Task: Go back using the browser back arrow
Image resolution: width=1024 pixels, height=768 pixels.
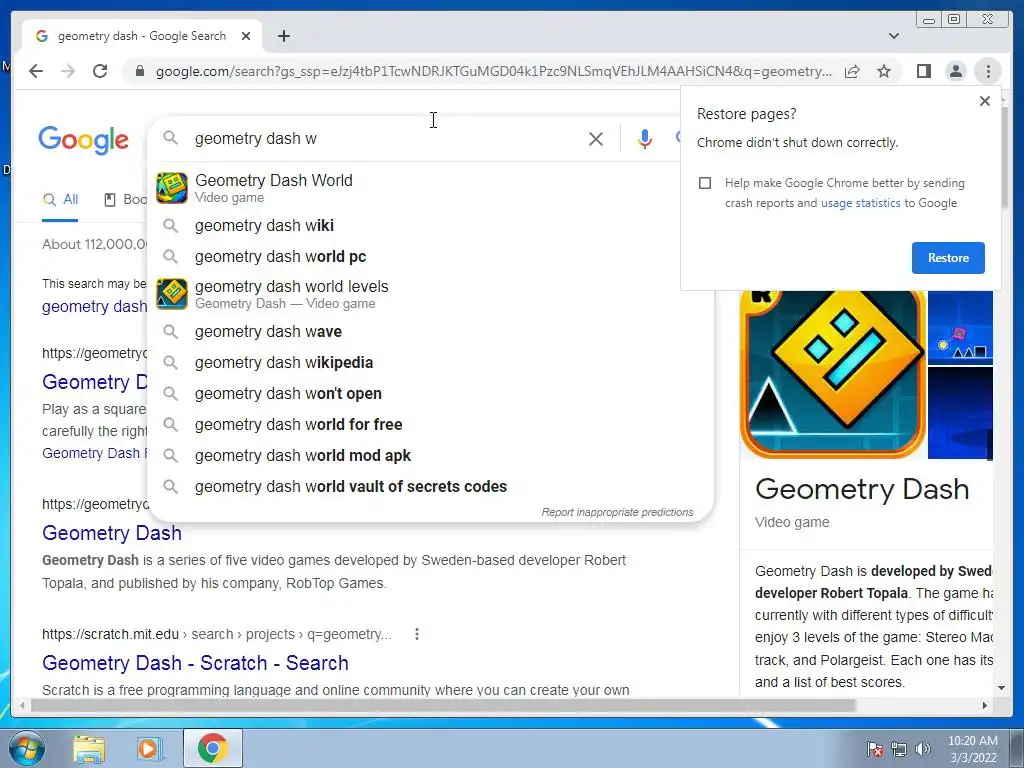Action: pos(36,71)
